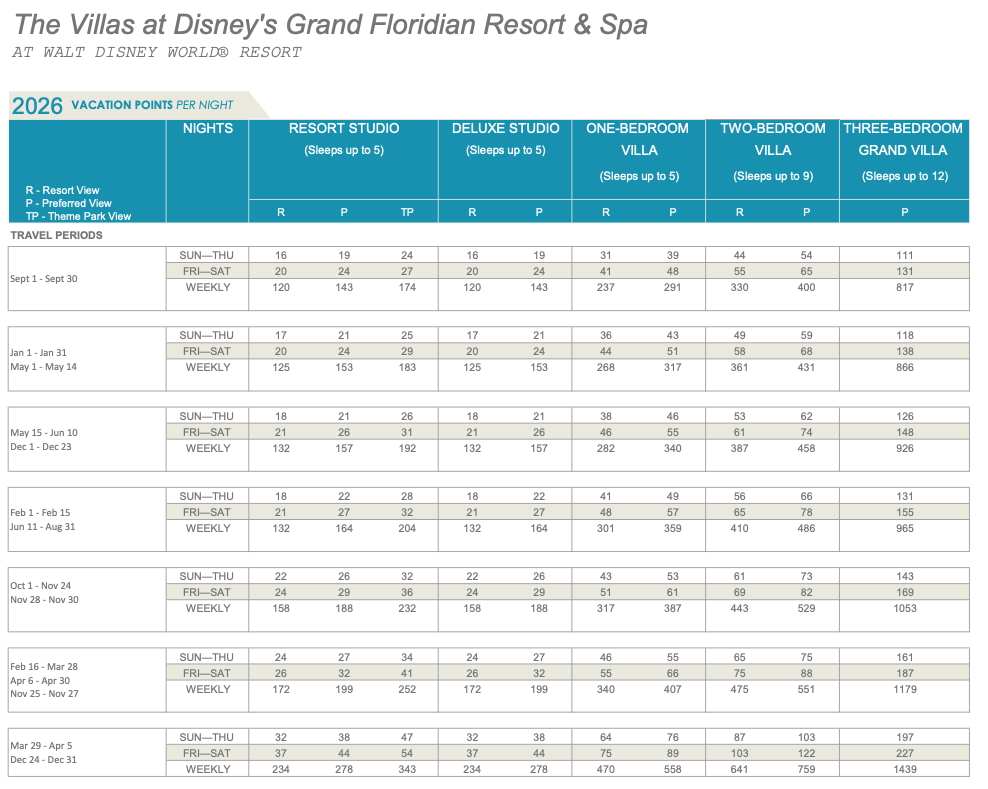The height and width of the screenshot is (789, 988).
Task: Click the "Oct 1 - Nov 24" travel period
Action: [x=40, y=586]
